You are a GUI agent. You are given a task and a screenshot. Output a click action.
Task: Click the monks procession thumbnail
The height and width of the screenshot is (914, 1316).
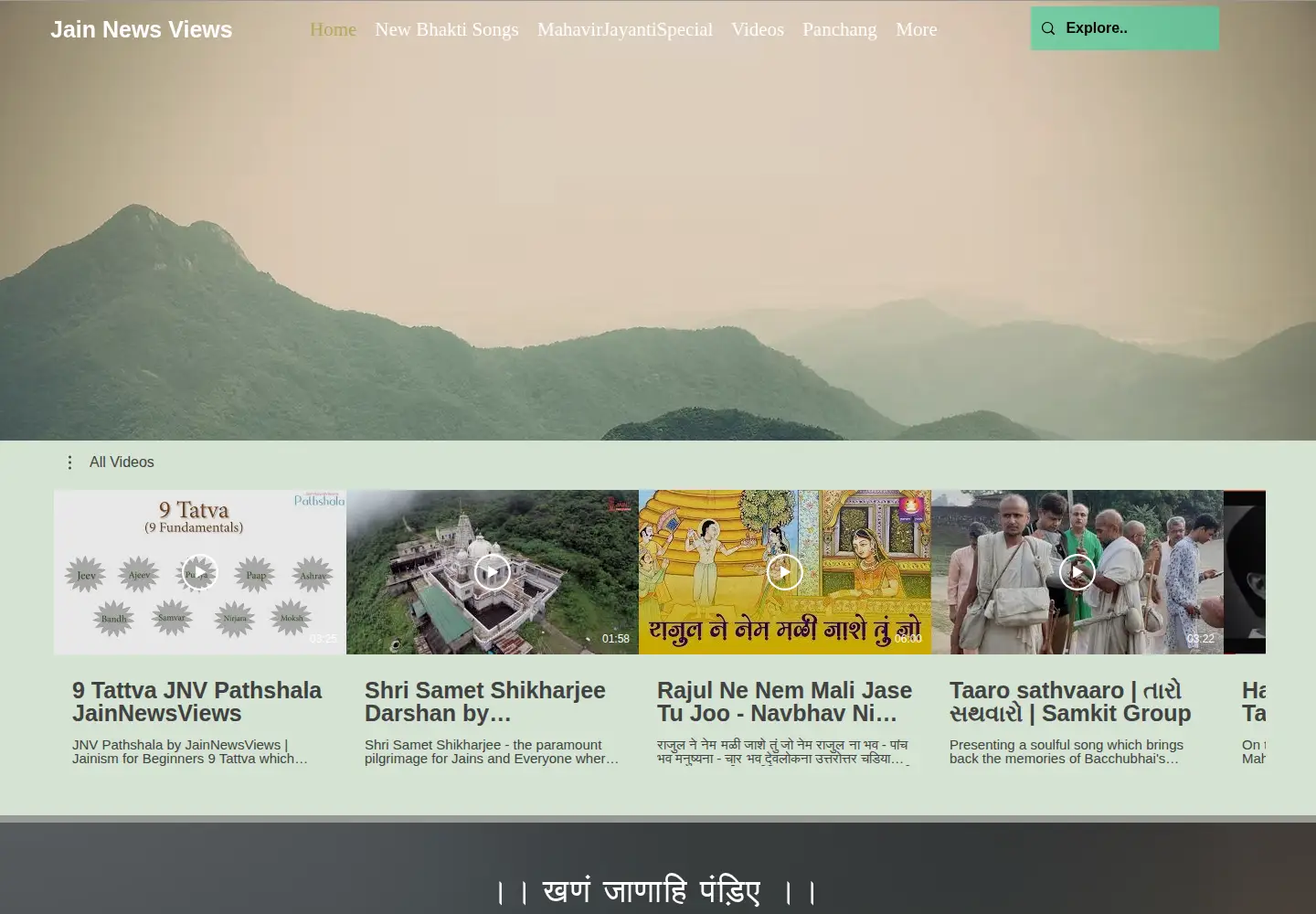pyautogui.click(x=1077, y=572)
